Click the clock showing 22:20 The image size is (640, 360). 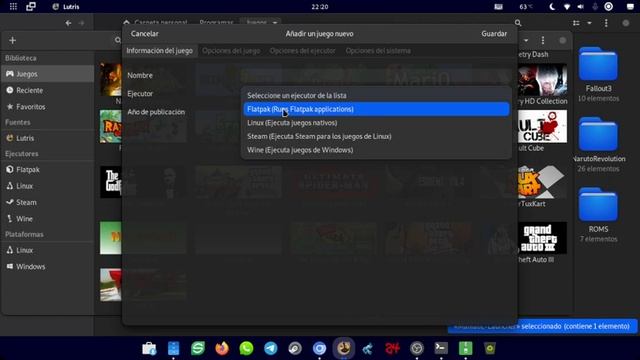tap(320, 7)
